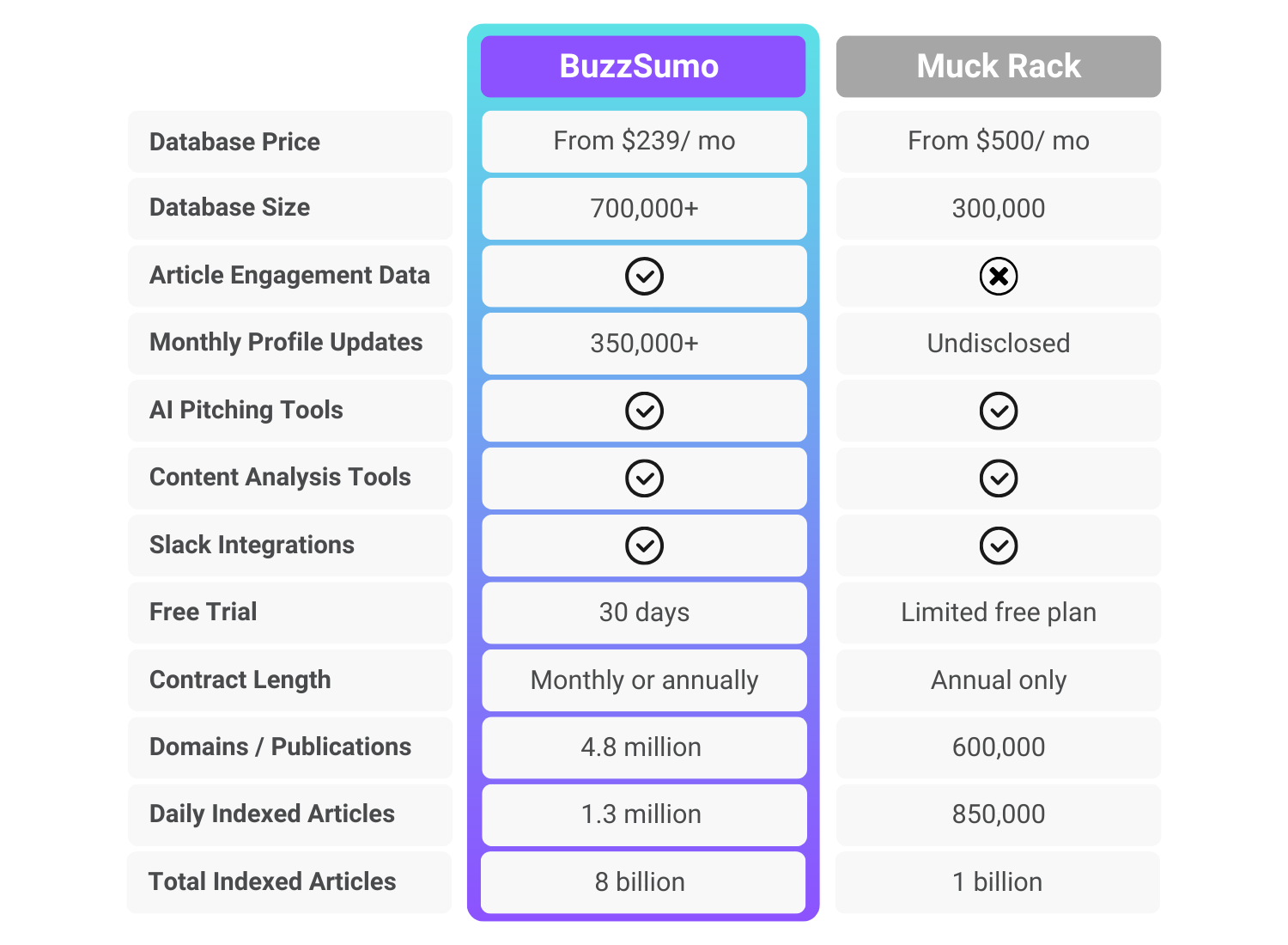1288x945 pixels.
Task: Click the Muck Rack Content Analysis checkmark icon
Action: point(998,479)
